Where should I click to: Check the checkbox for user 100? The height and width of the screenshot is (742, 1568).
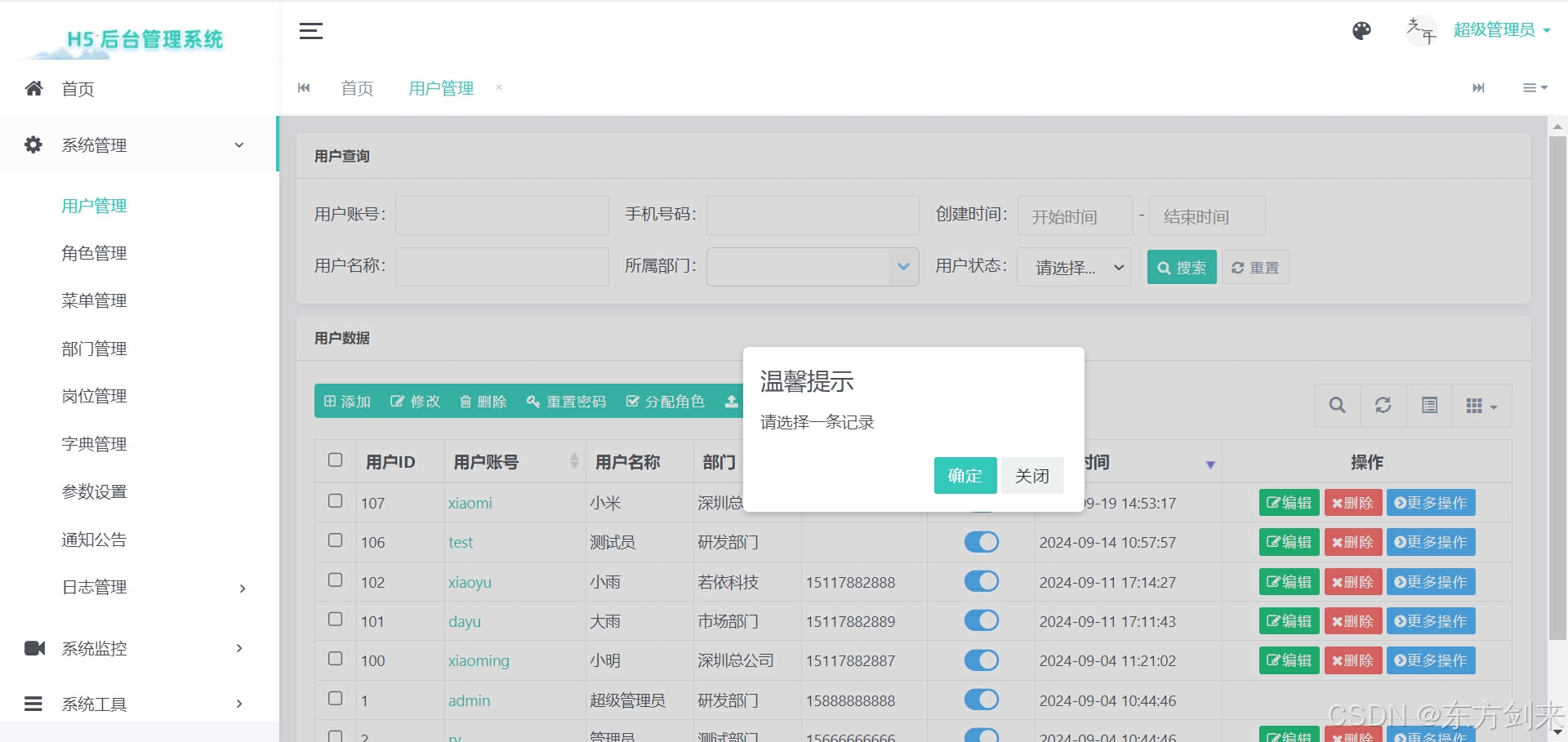tap(335, 658)
